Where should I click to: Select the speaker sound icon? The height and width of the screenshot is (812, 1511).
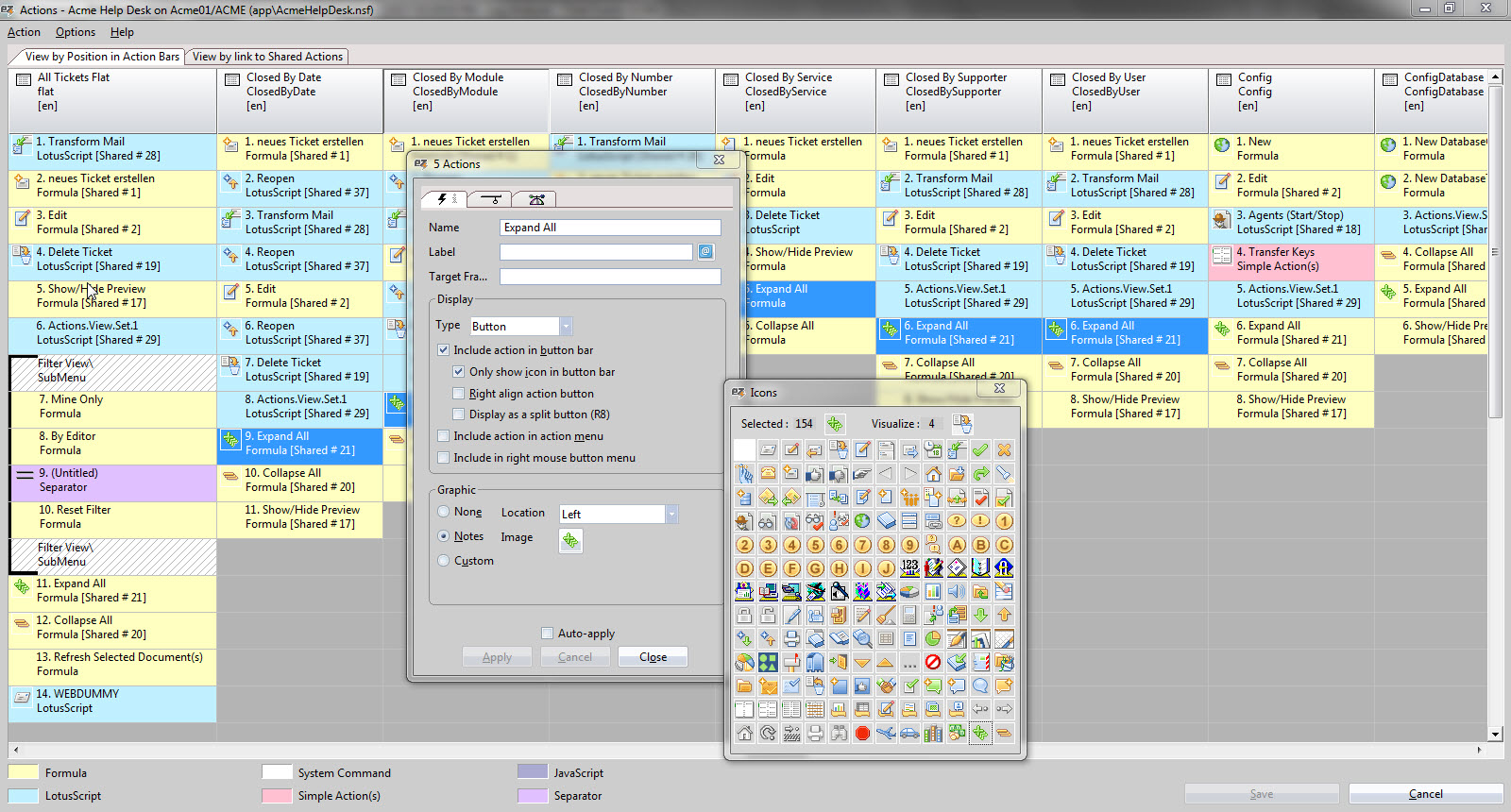pyautogui.click(x=958, y=591)
